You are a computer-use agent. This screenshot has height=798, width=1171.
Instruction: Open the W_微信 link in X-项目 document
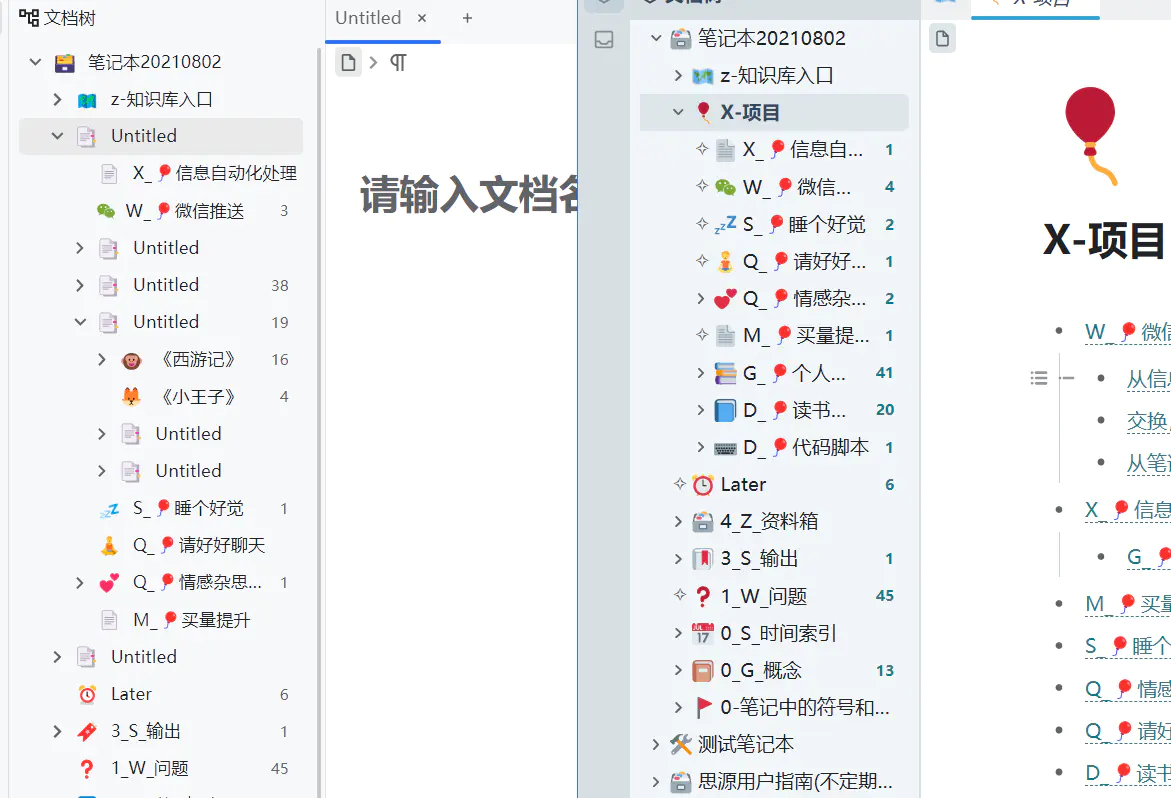pos(1128,331)
